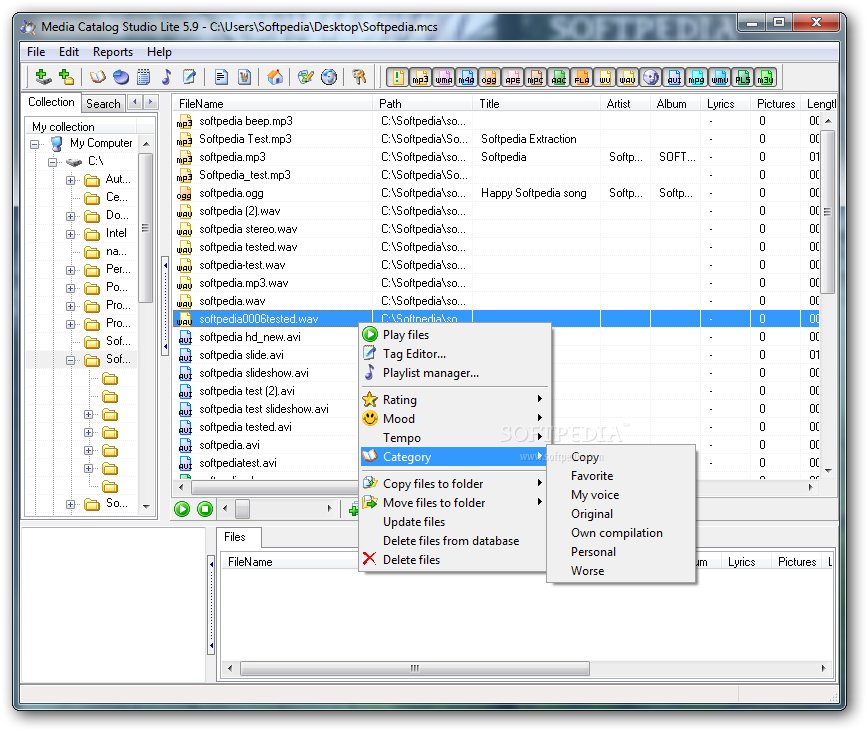Image resolution: width=867 pixels, height=731 pixels.
Task: Open Playlist manager... from context menu
Action: click(454, 373)
